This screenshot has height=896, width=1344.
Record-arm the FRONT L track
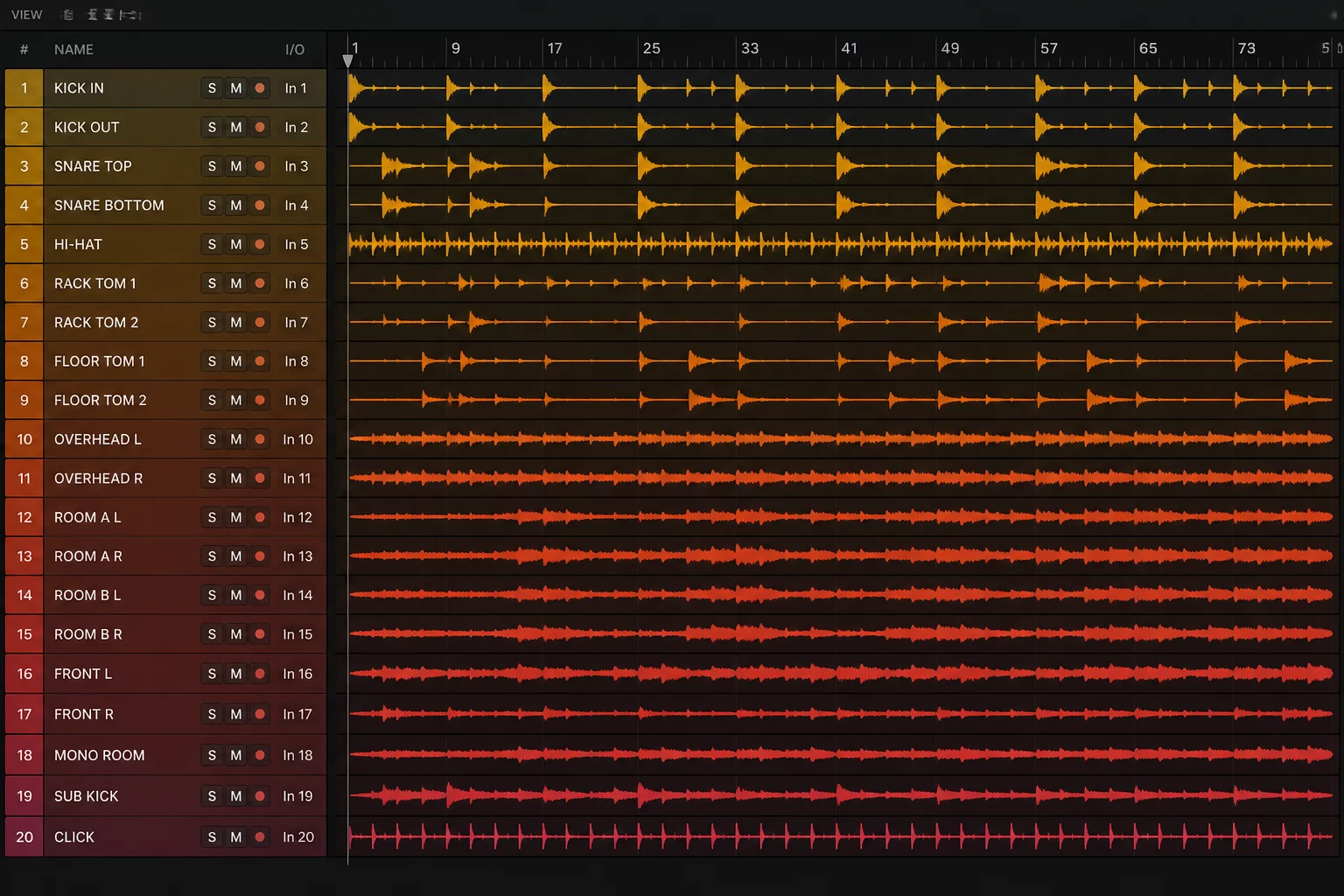pos(260,674)
